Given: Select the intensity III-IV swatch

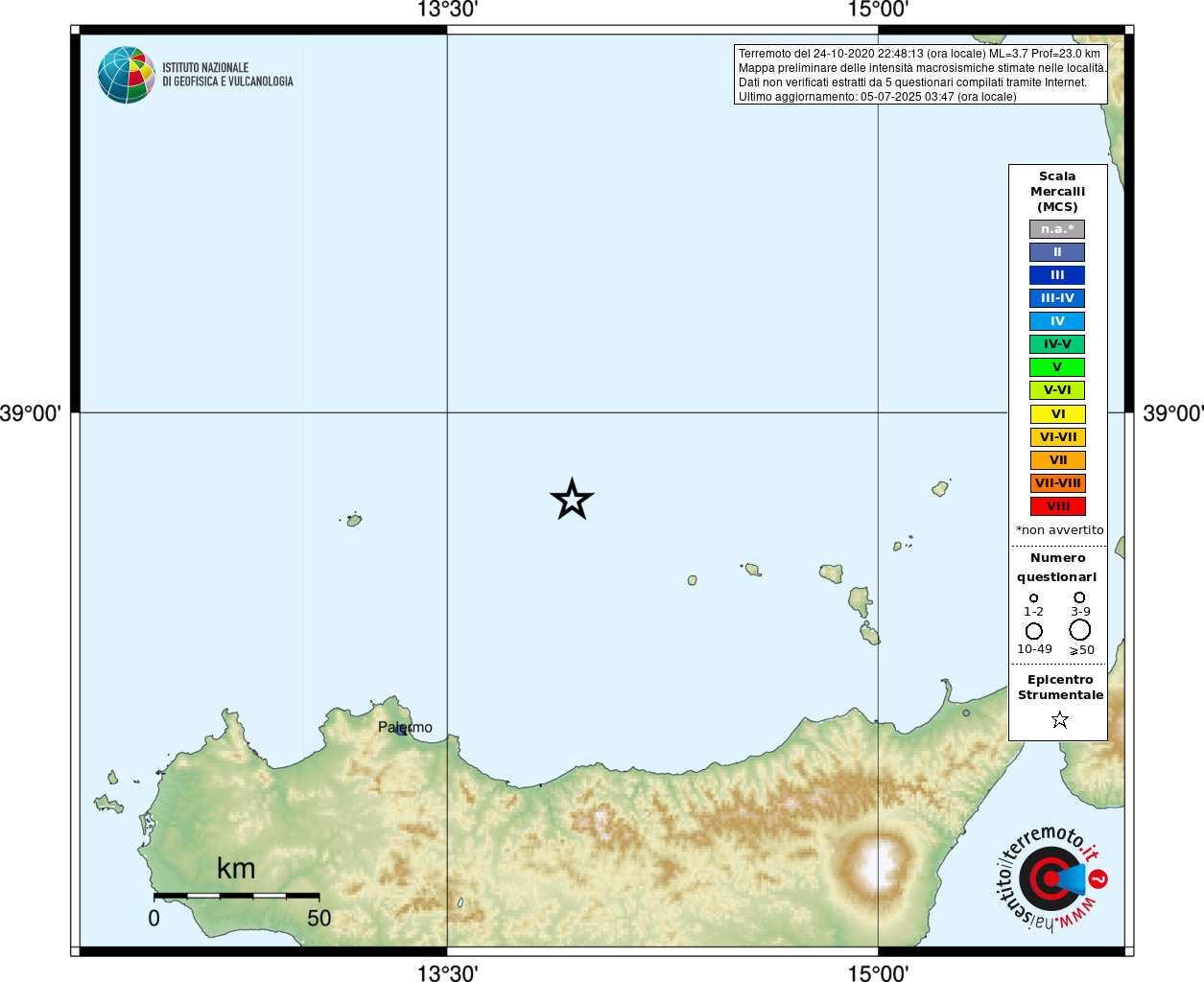Looking at the screenshot, I should point(1057,298).
